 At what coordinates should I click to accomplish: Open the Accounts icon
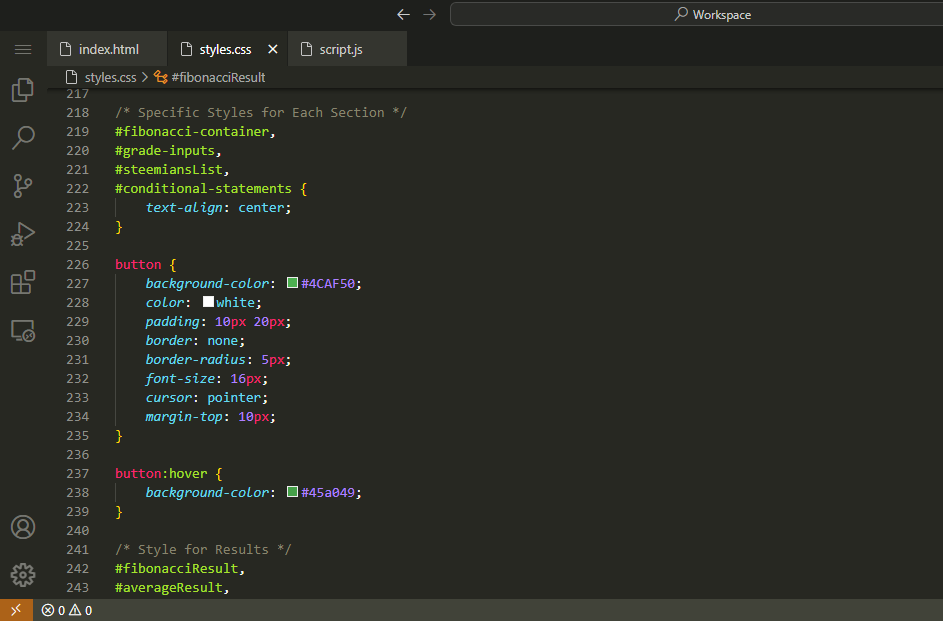coord(22,527)
